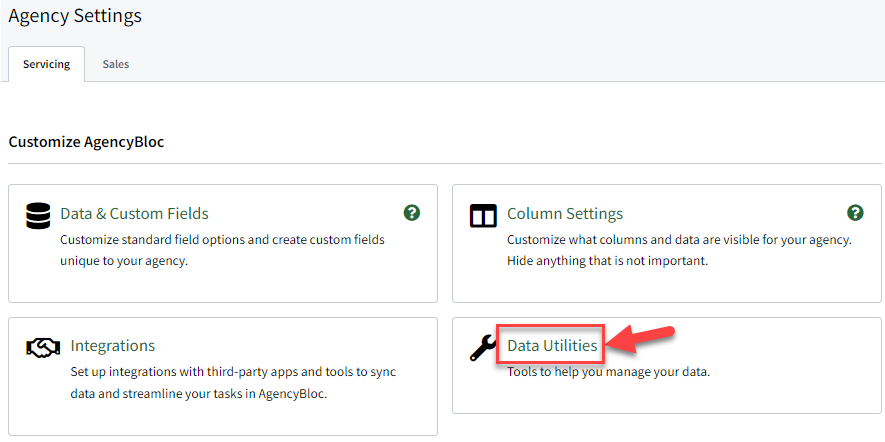Screen dimensions: 885x442
Task: Click 'data and streamline your tasks in AgencyBloc.' text
Action: point(199,394)
